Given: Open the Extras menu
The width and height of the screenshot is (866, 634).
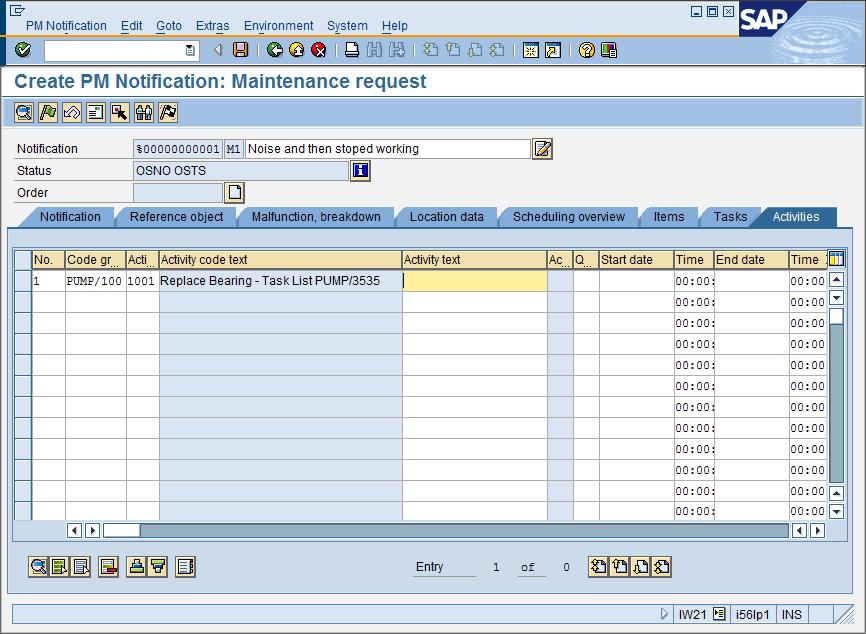Looking at the screenshot, I should 212,25.
